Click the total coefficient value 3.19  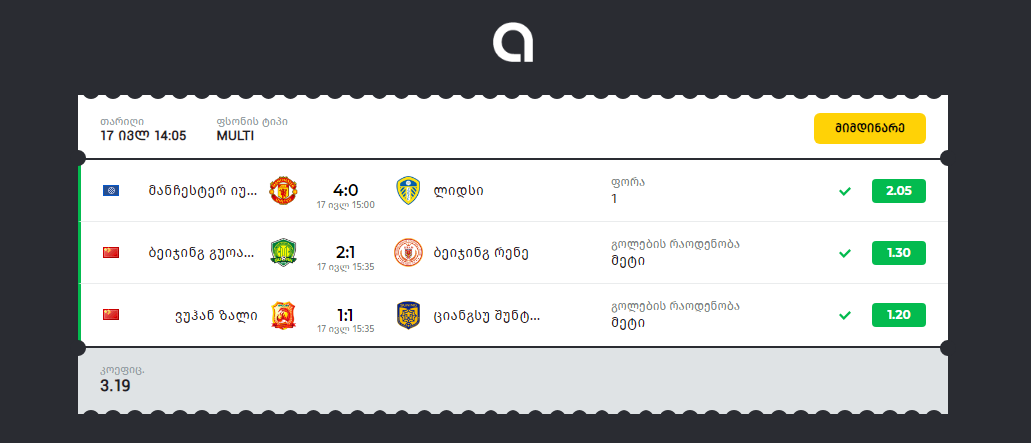115,386
